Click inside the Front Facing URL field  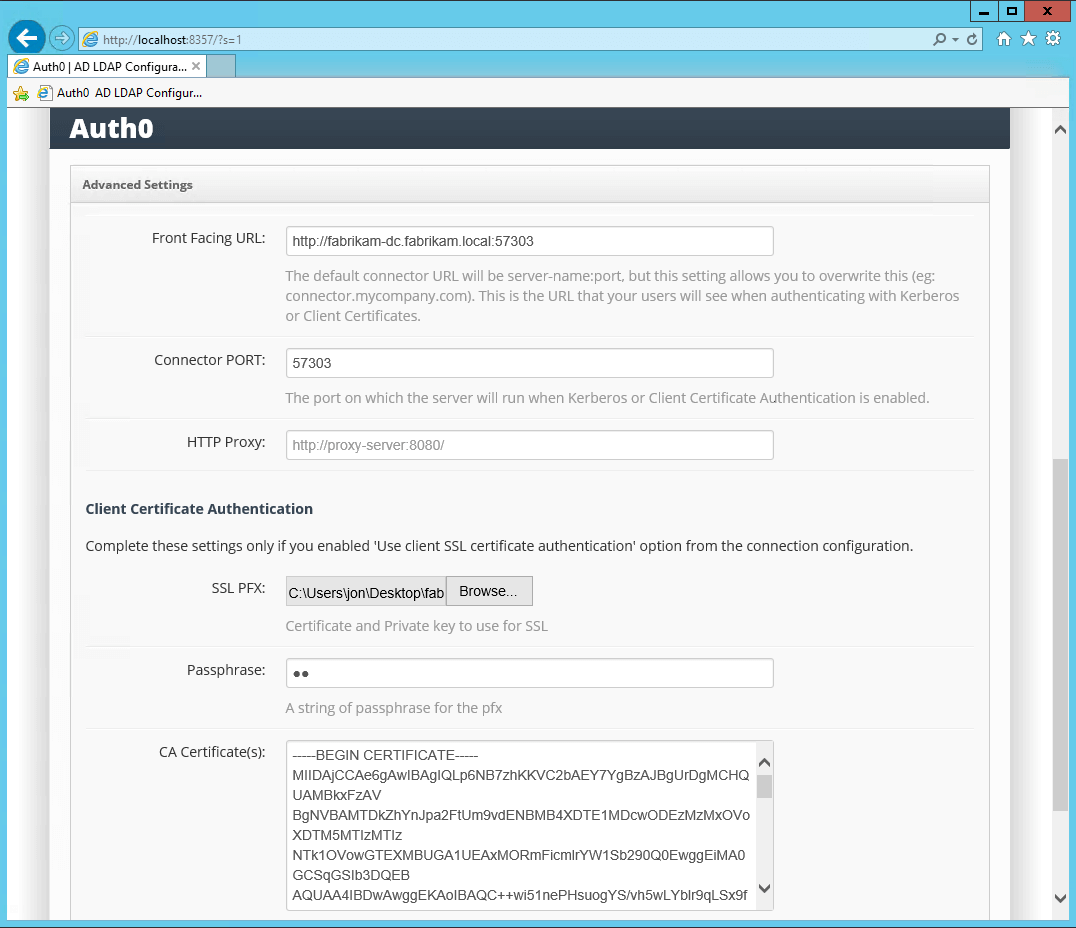click(x=529, y=241)
